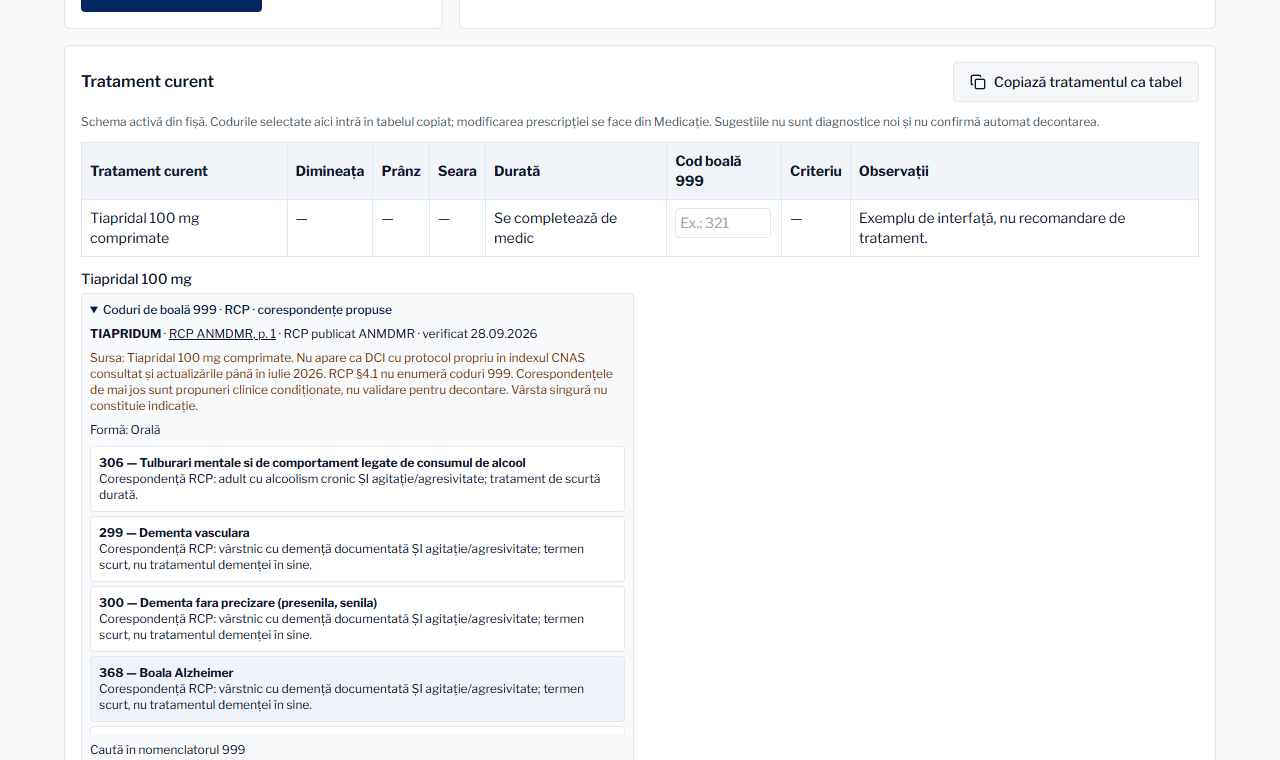This screenshot has width=1280, height=760.
Task: Click the copy icon beside Copiază tratamentul
Action: pyautogui.click(x=978, y=82)
